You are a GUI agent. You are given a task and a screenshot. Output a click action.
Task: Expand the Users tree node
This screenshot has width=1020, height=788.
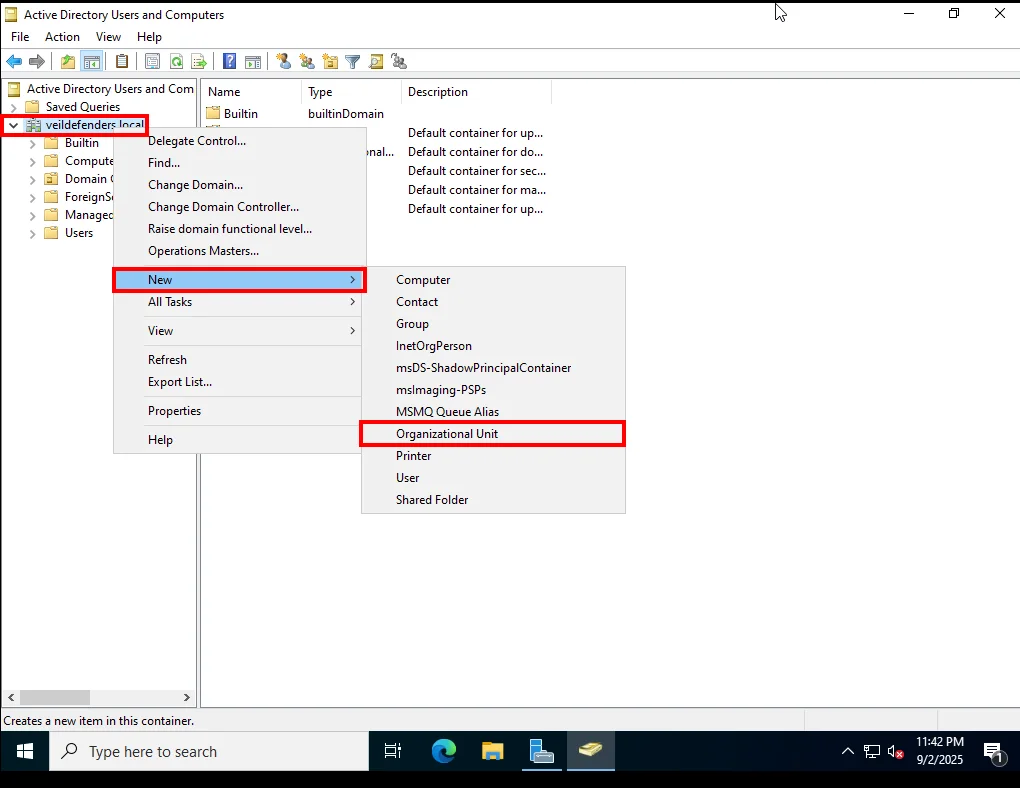(33, 234)
